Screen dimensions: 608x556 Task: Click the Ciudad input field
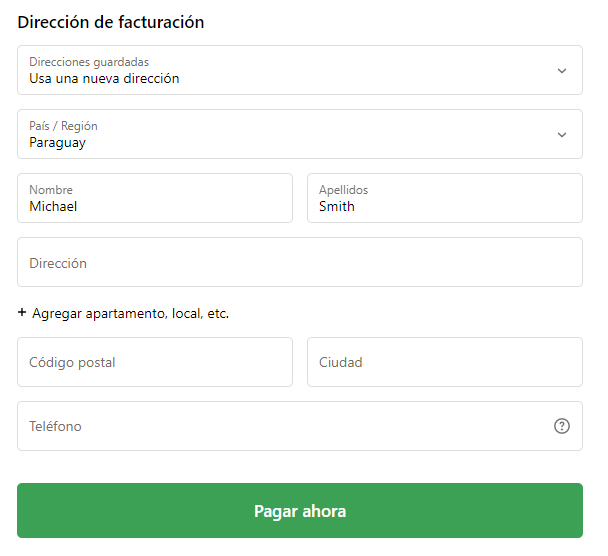[x=444, y=362]
